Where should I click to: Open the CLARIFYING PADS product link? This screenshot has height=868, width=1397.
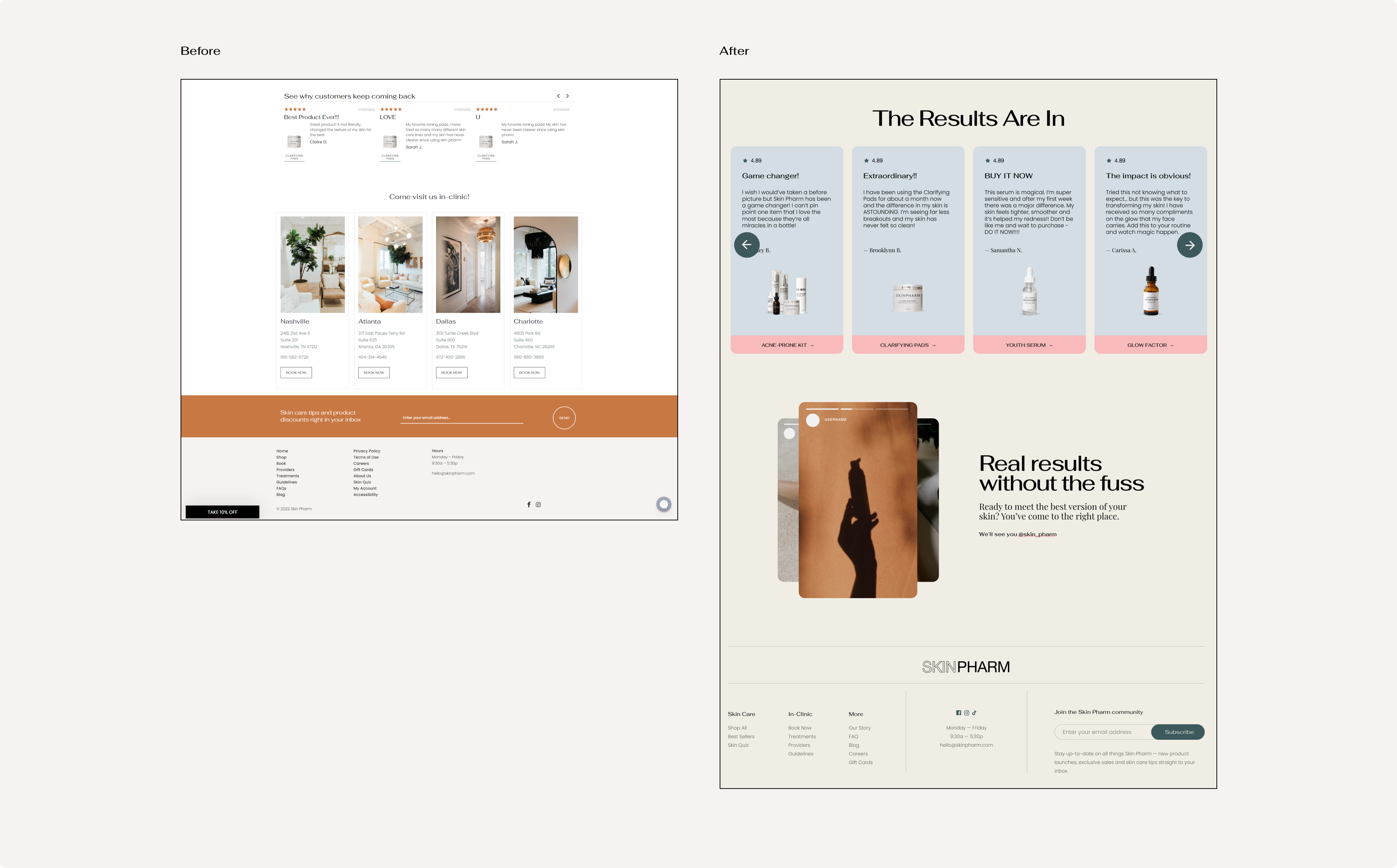click(908, 345)
